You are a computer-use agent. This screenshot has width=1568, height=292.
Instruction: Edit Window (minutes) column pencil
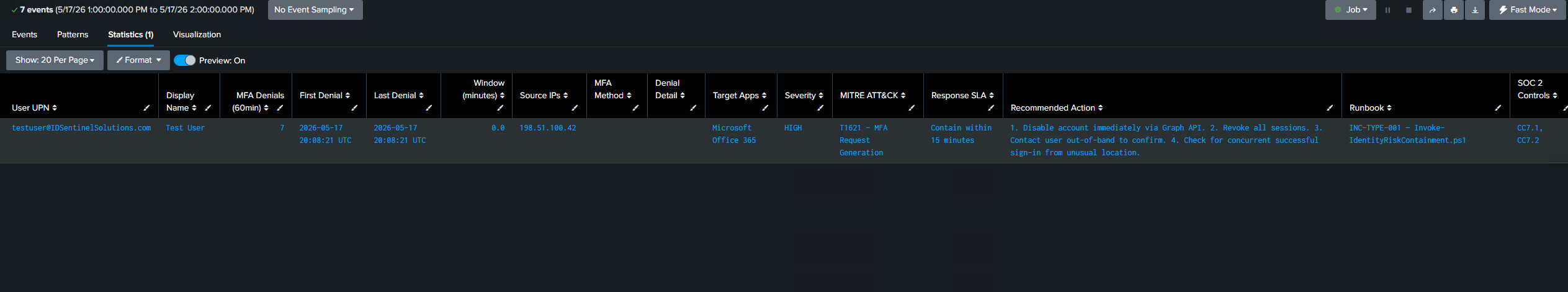coord(500,108)
